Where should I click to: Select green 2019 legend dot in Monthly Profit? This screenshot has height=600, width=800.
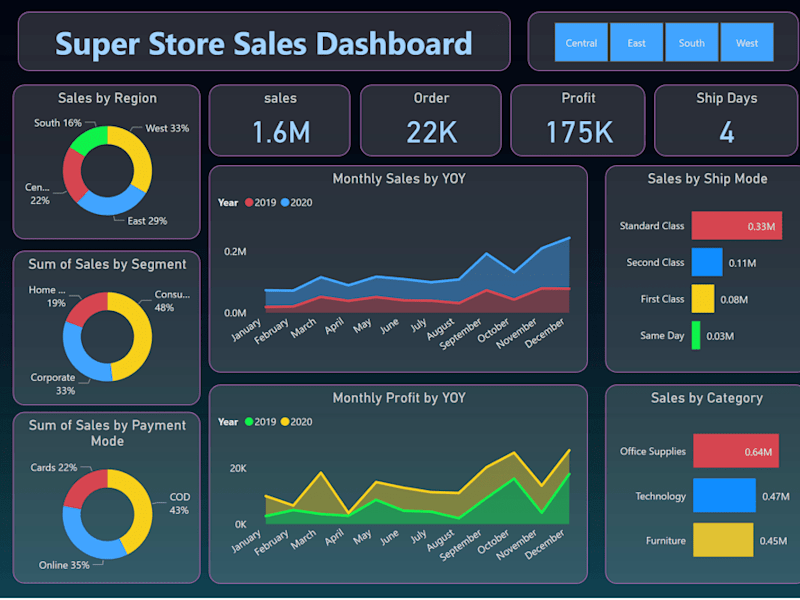249,422
